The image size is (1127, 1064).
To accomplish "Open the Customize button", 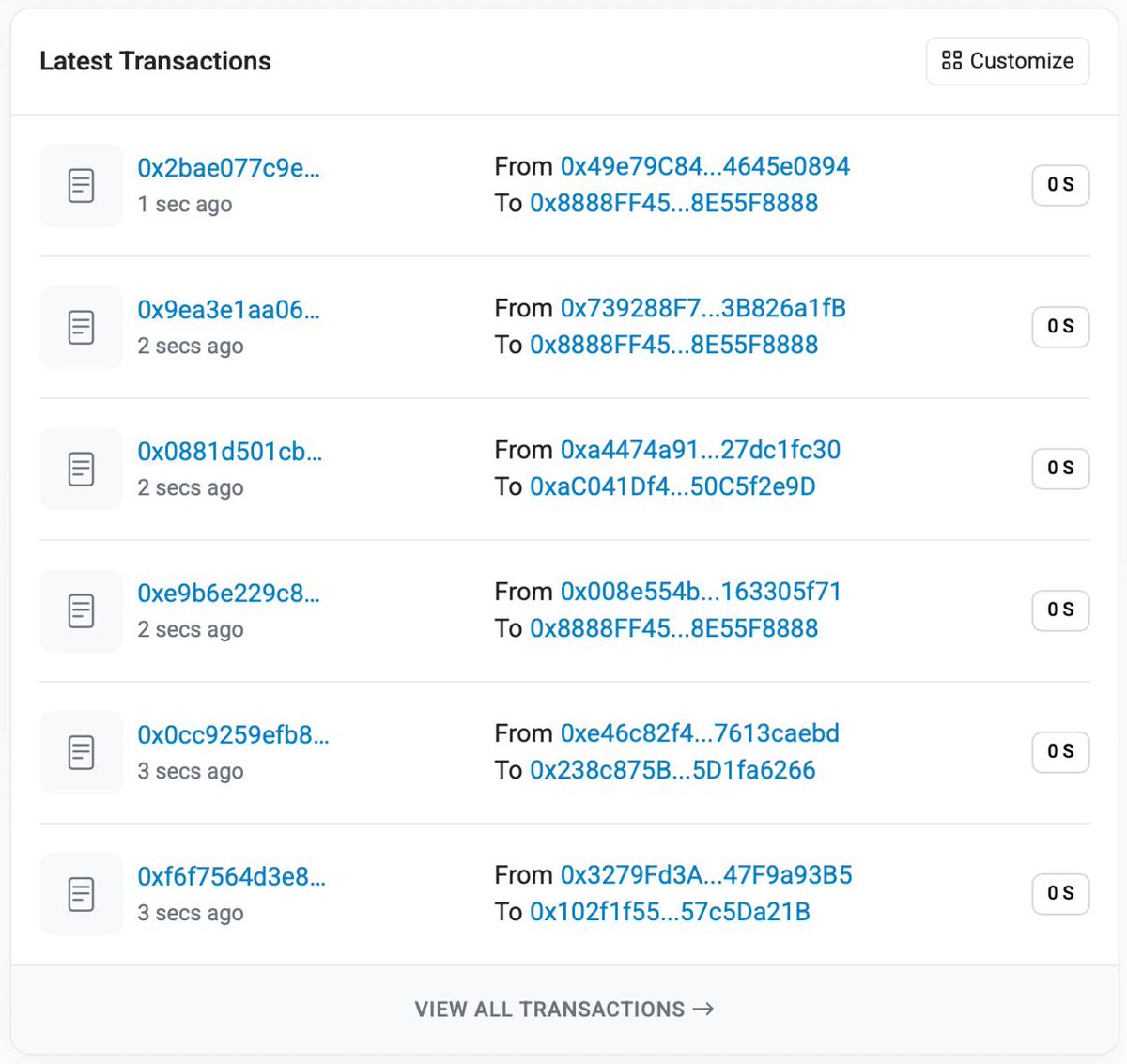I will coord(1008,61).
